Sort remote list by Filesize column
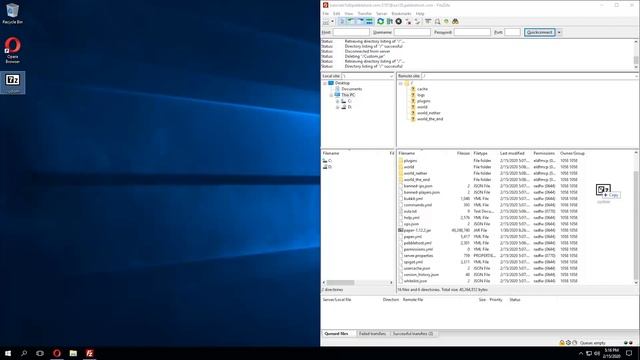This screenshot has width=640, height=360. (463, 153)
